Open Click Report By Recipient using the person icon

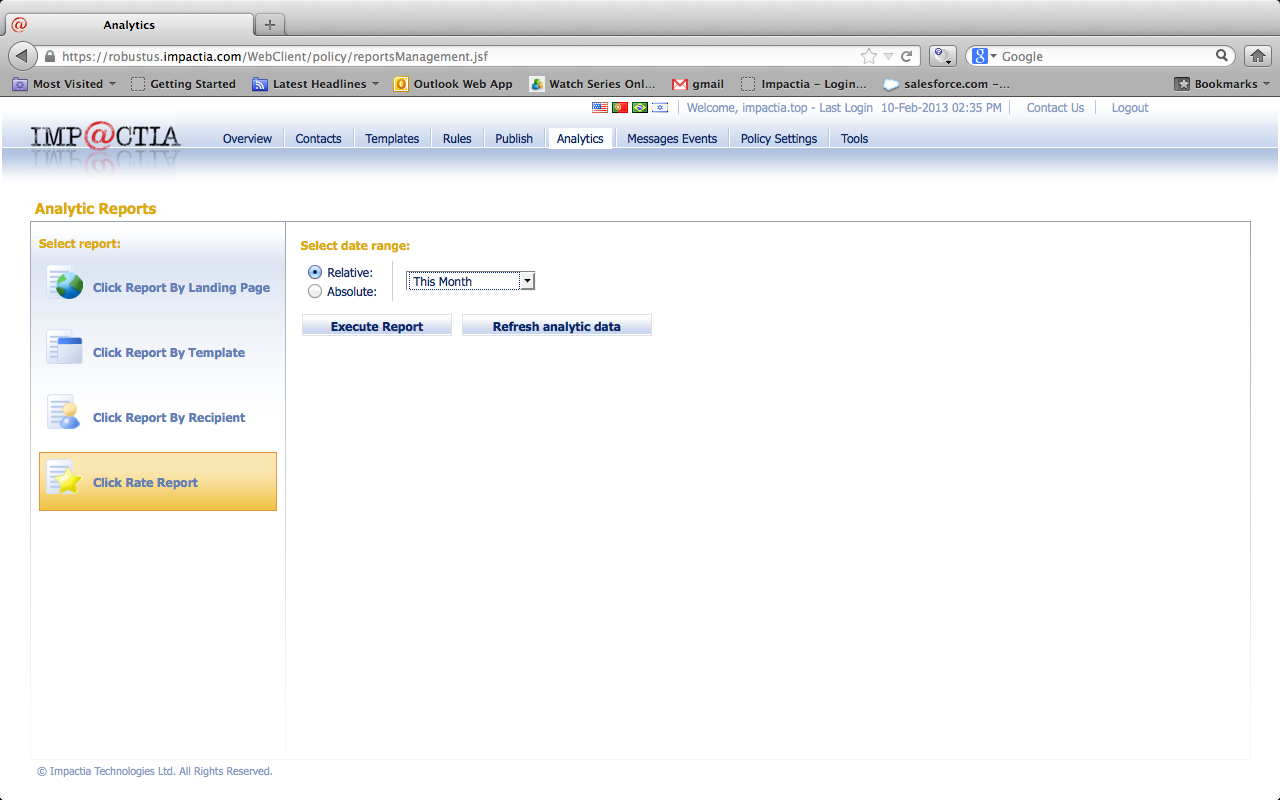pyautogui.click(x=64, y=414)
